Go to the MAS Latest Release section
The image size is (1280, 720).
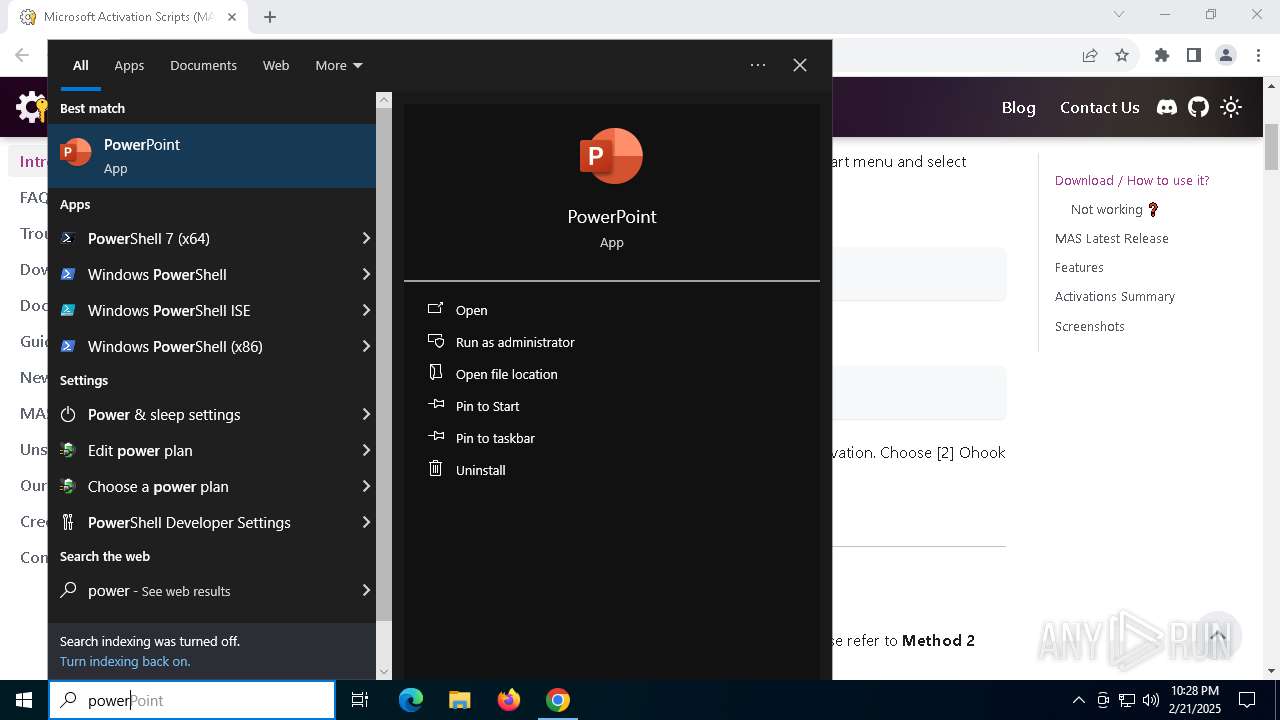tap(1112, 238)
